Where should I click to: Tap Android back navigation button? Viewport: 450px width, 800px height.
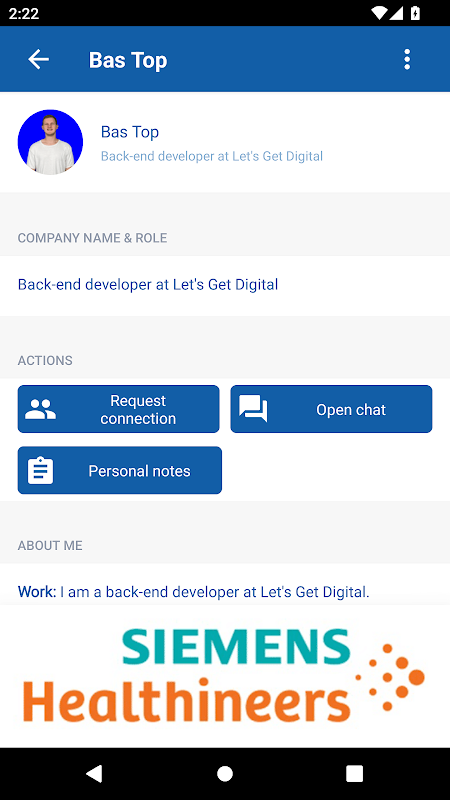(x=94, y=773)
